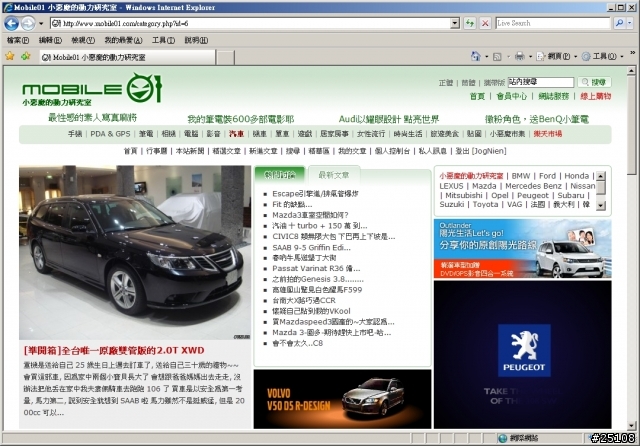Open 'SAAB 9-5 Griffin Edi...' discussion

point(311,247)
